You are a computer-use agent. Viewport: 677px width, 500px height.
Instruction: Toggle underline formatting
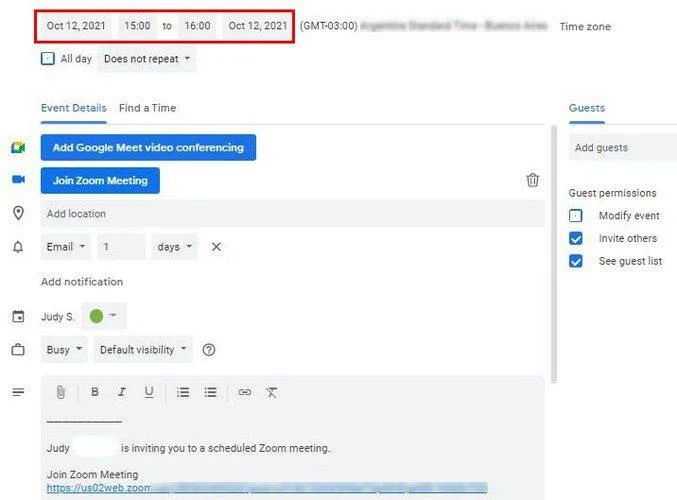pyautogui.click(x=149, y=392)
